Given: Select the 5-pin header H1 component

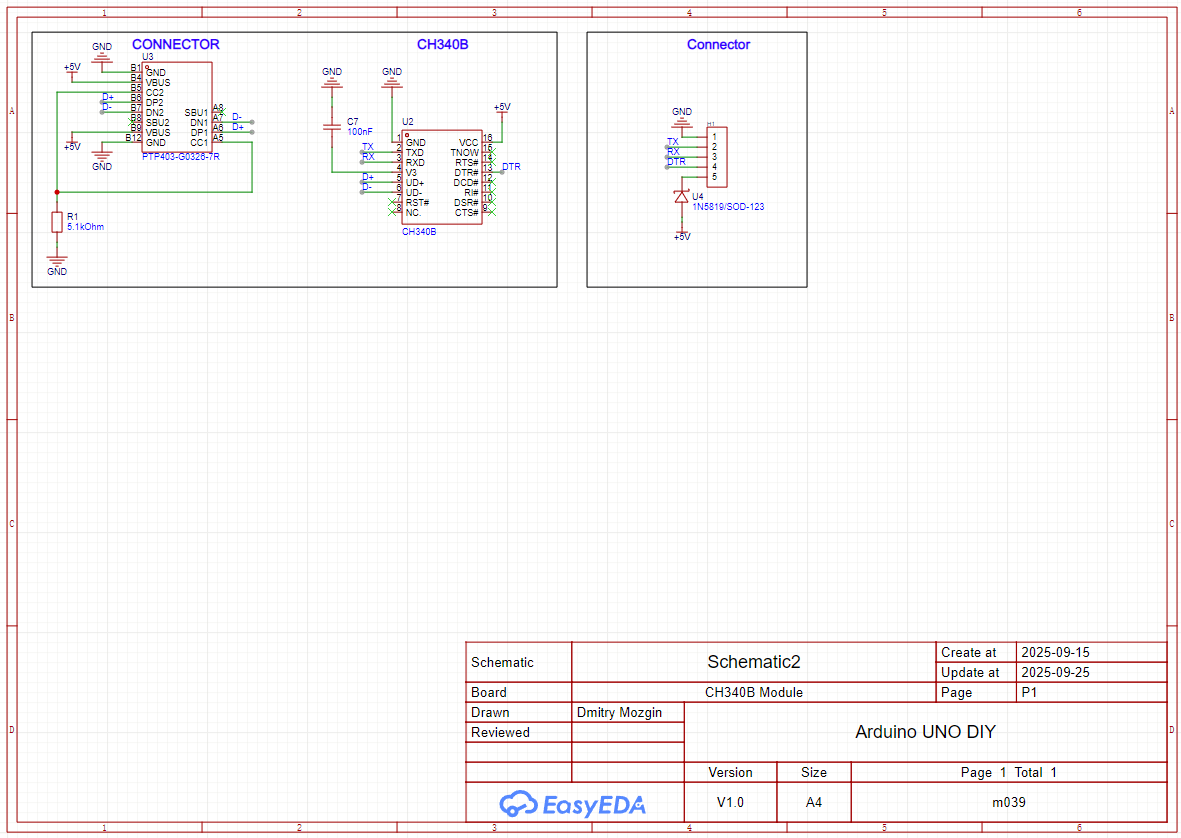Looking at the screenshot, I should [x=717, y=156].
